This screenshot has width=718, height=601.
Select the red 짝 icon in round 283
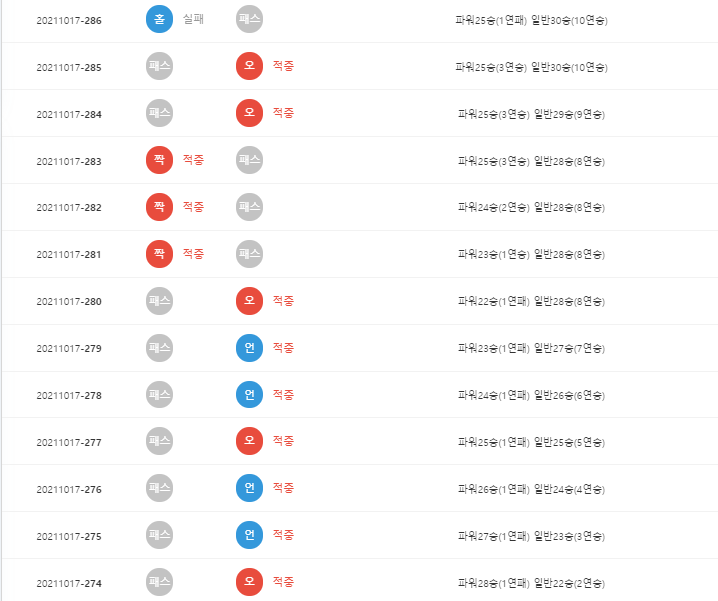coord(159,160)
